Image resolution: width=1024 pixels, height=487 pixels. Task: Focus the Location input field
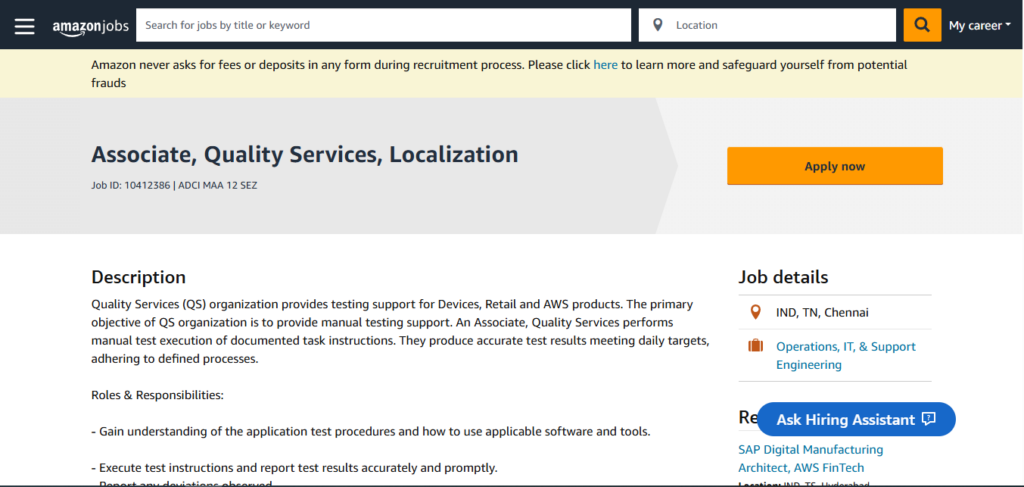(767, 25)
